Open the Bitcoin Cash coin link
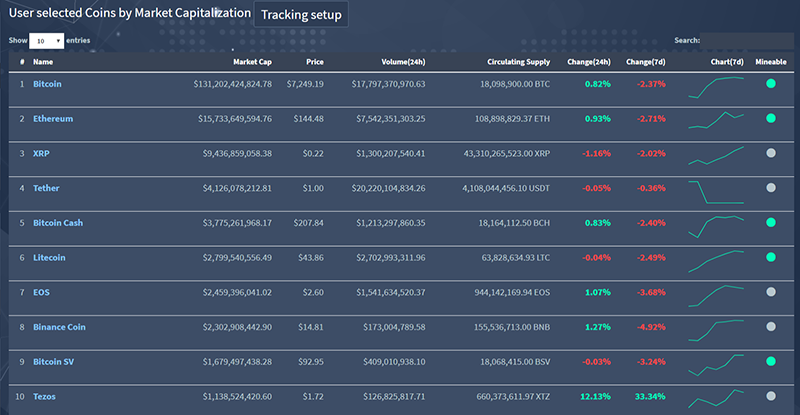 point(58,223)
